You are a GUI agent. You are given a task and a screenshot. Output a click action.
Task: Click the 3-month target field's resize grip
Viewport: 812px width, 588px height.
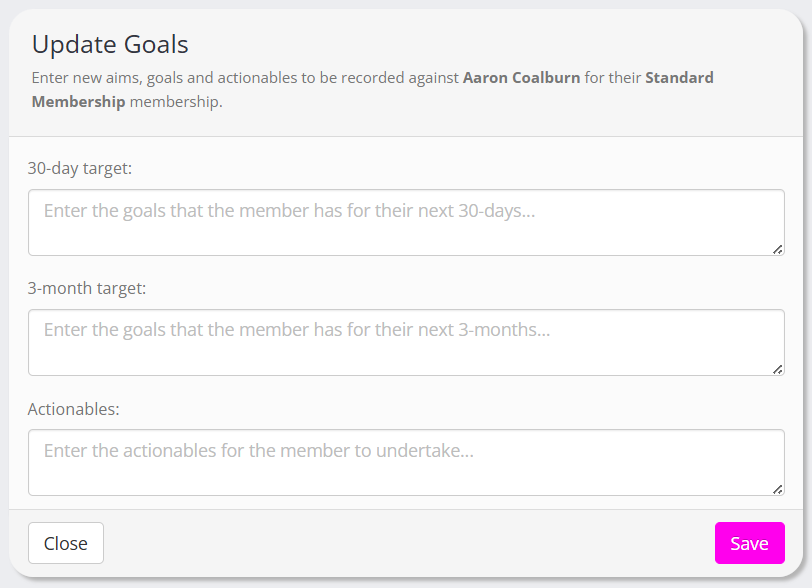click(778, 369)
